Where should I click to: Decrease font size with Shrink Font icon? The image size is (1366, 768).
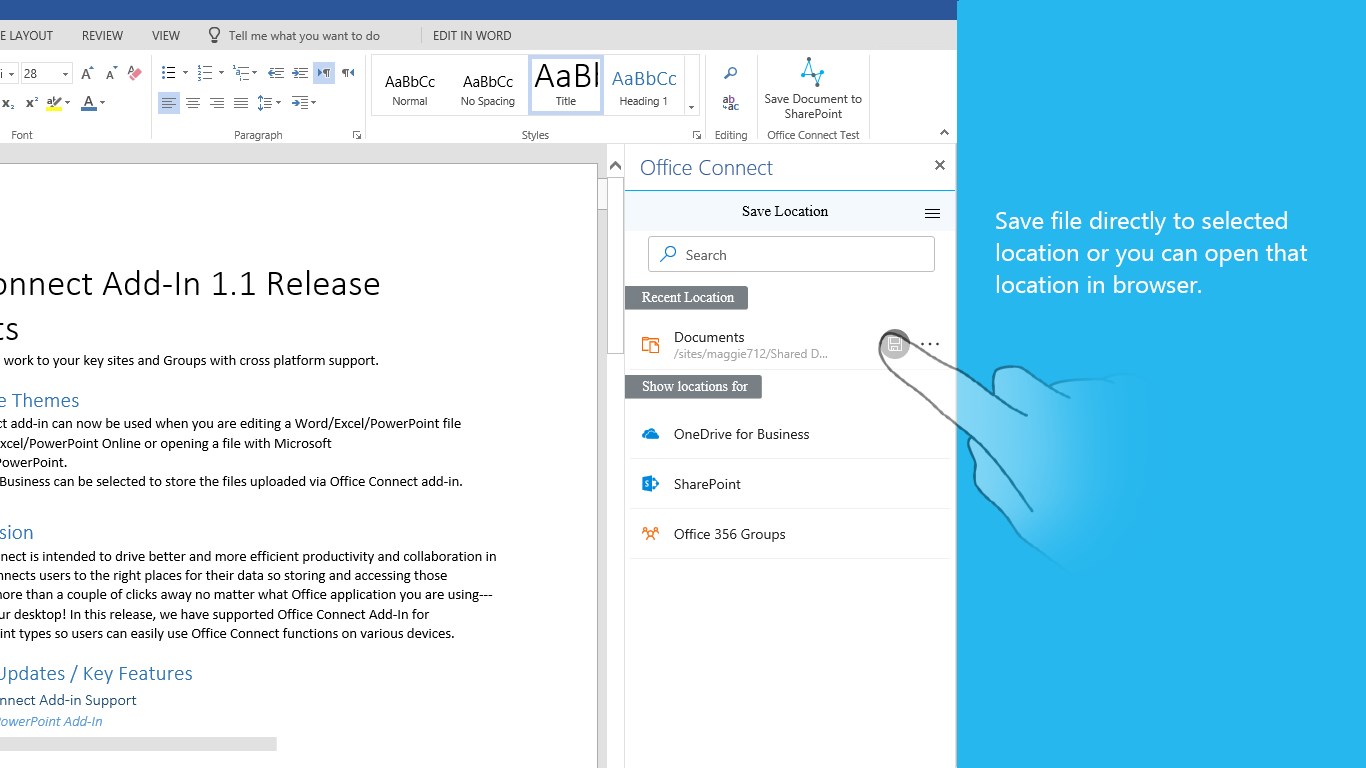tap(111, 73)
